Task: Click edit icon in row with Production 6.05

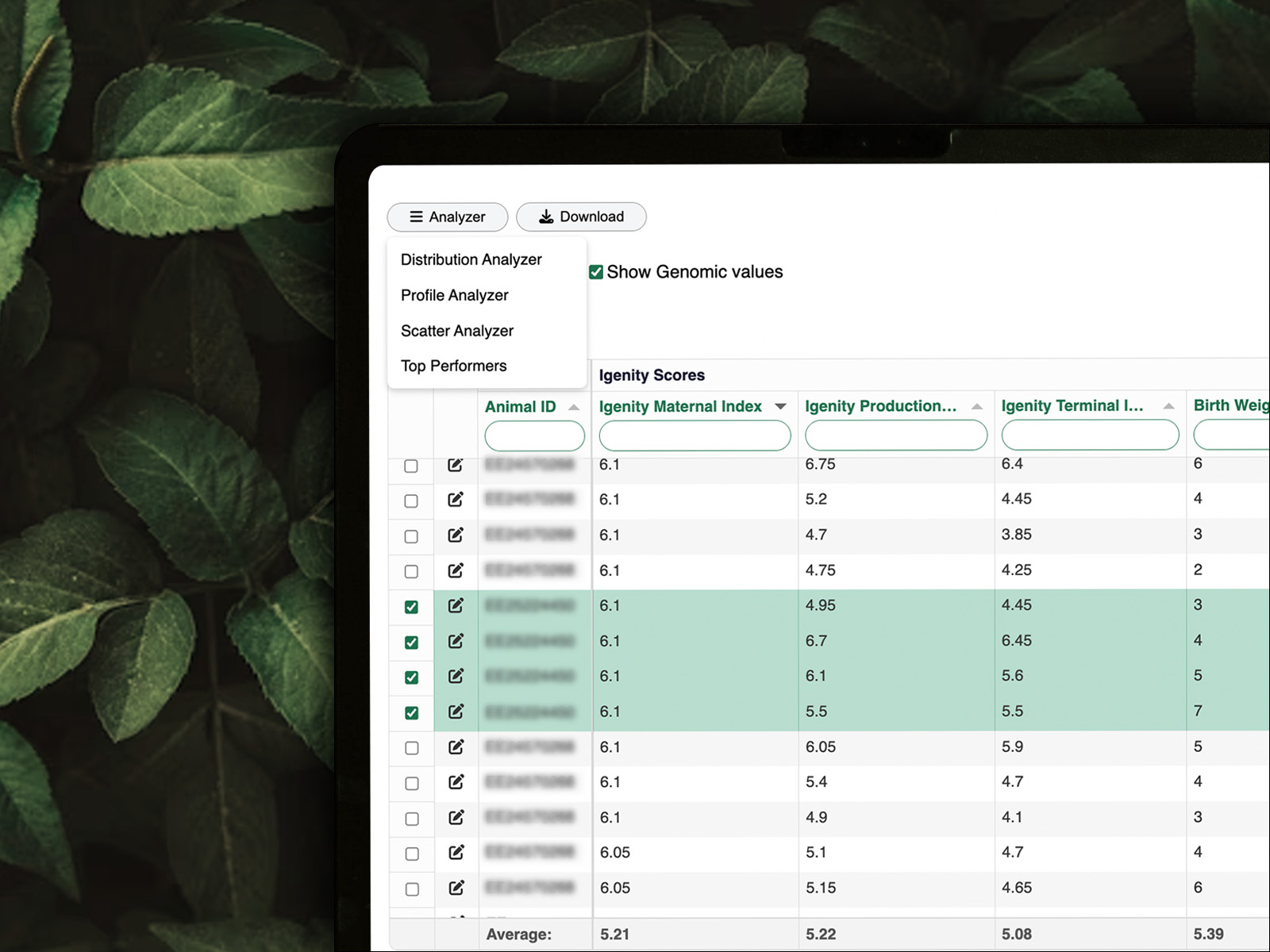Action: click(x=456, y=747)
